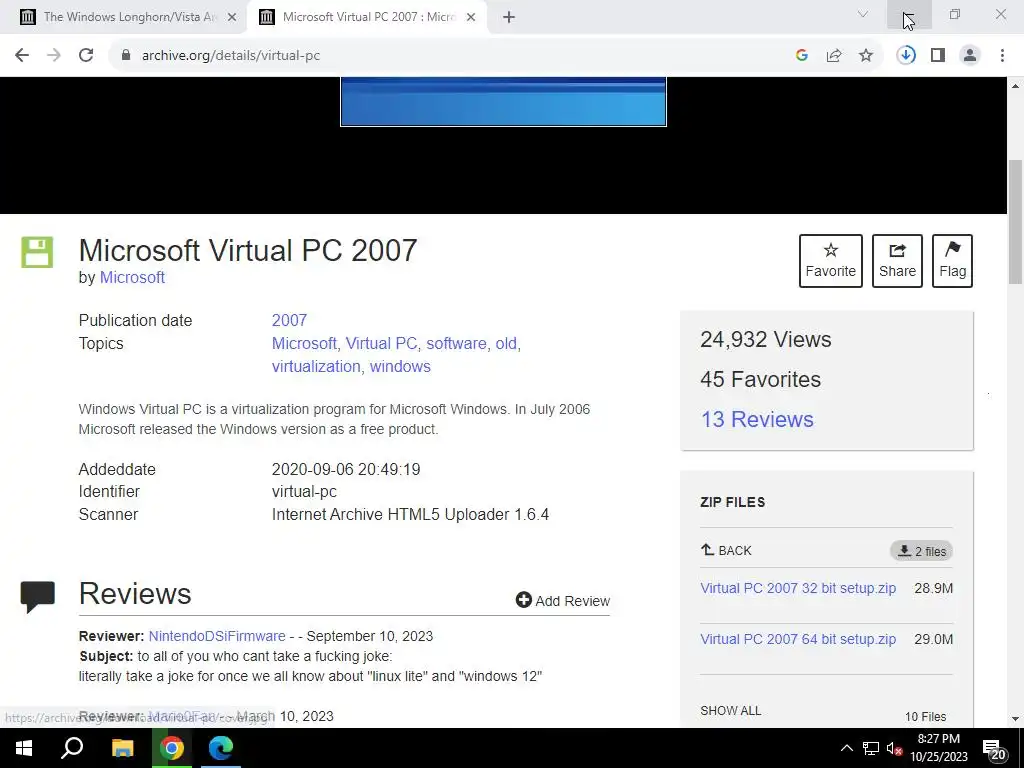Open the Chrome profile avatar

click(970, 56)
